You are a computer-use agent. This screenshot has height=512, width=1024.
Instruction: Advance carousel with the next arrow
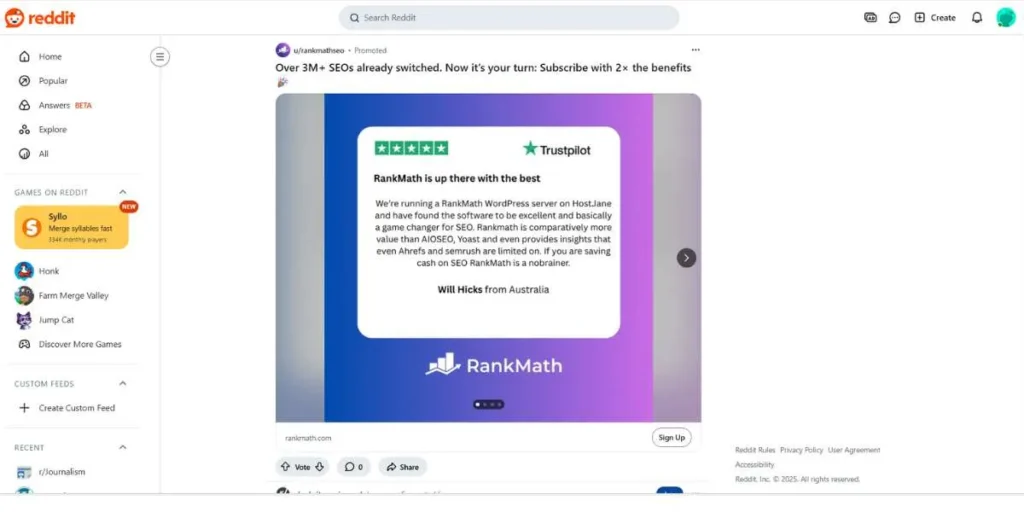pyautogui.click(x=686, y=258)
